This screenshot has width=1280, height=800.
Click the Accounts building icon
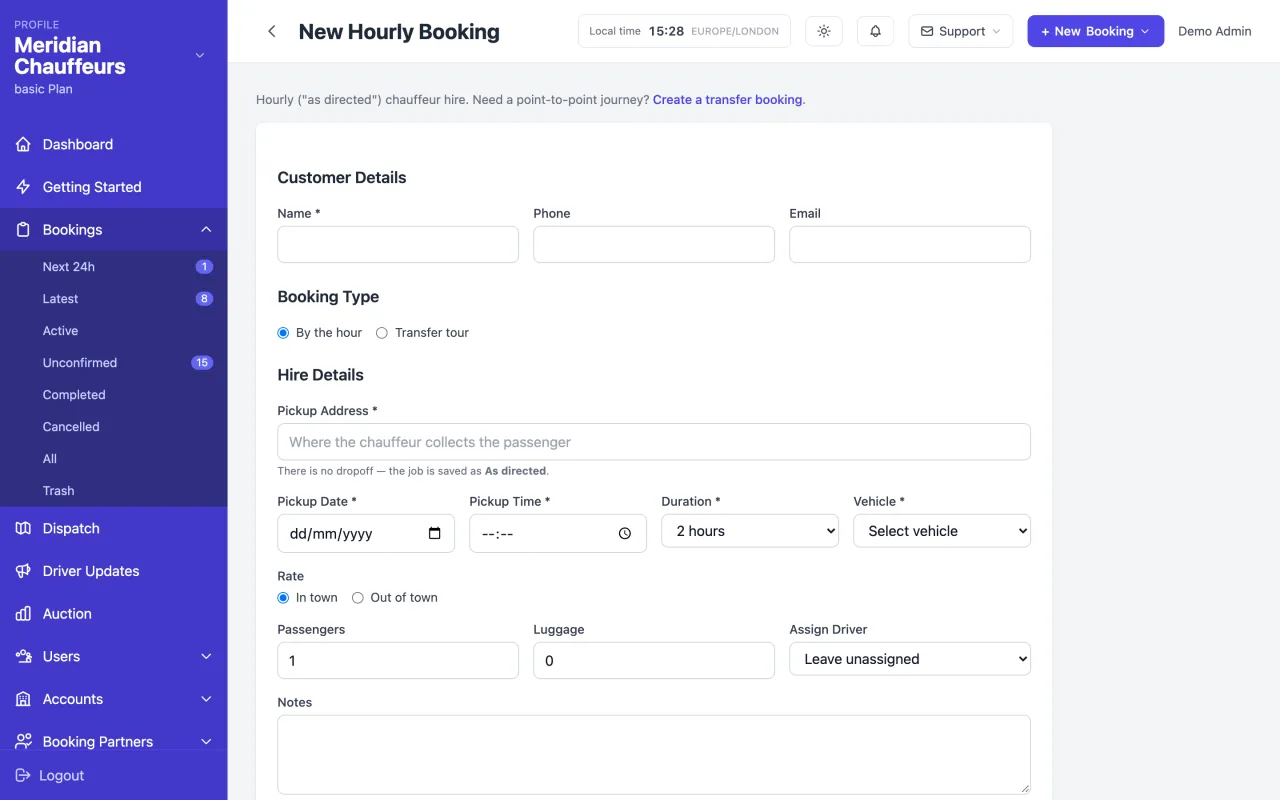point(23,699)
